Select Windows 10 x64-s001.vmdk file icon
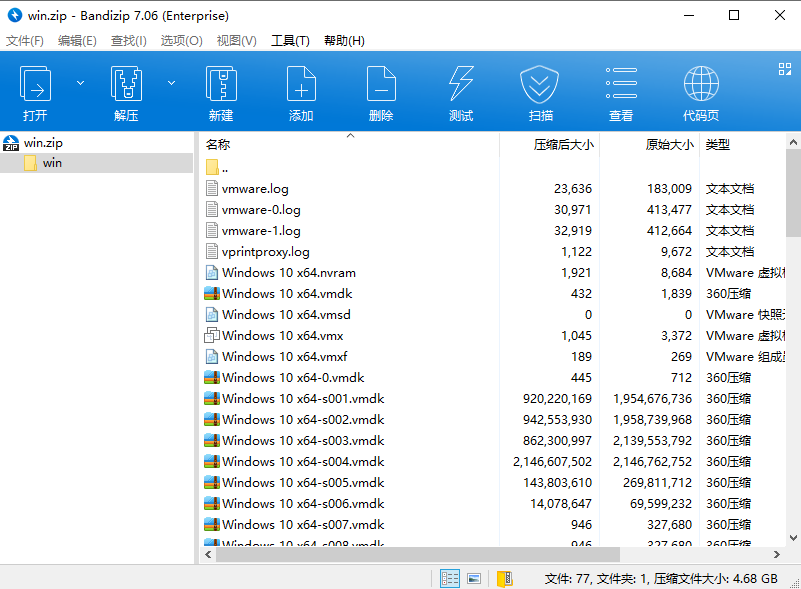 coord(211,398)
